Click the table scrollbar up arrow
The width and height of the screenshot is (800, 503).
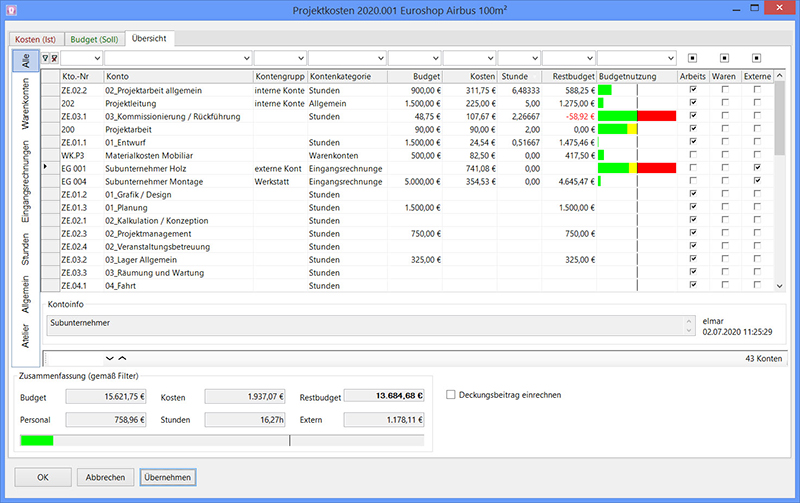pyautogui.click(x=779, y=76)
